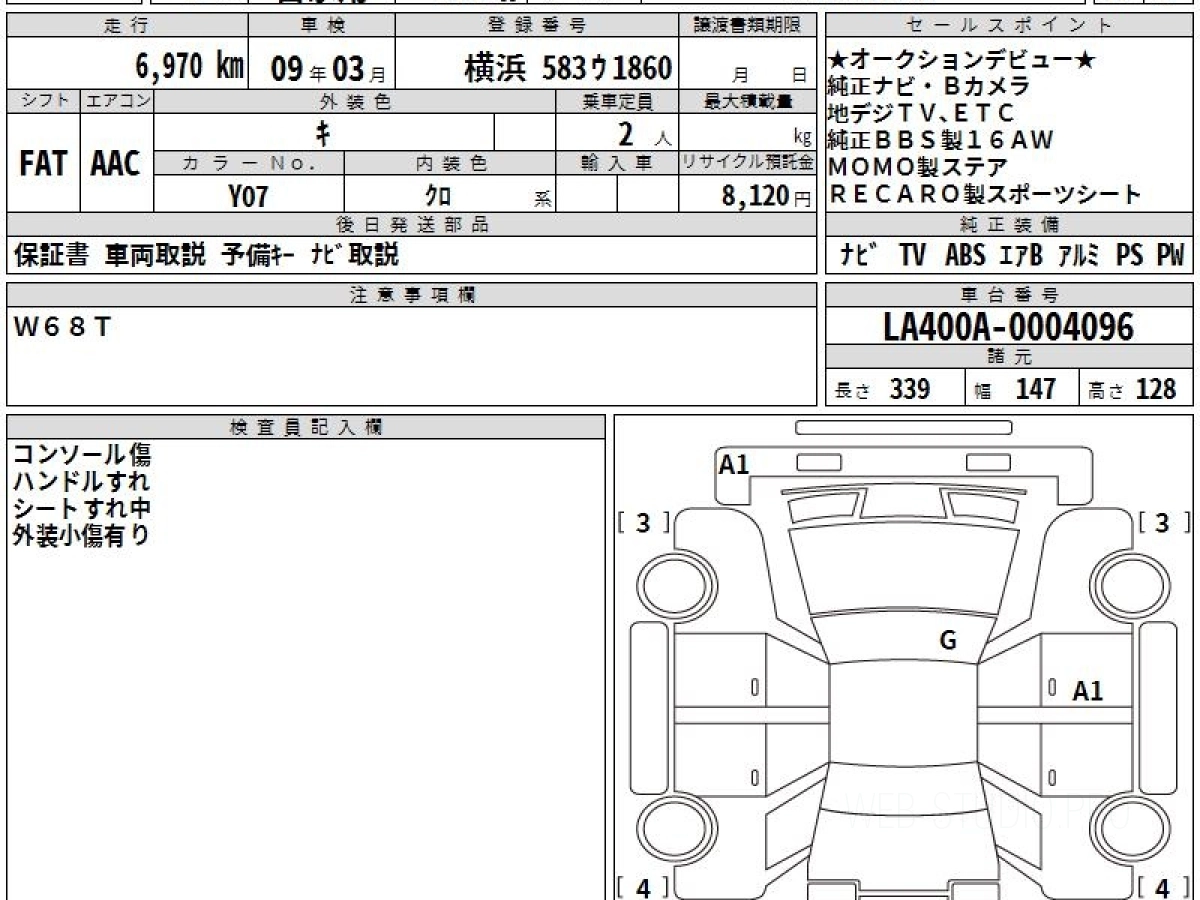1200x900 pixels.
Task: Select the inspector note 外装小傷有り
Action: 82,535
